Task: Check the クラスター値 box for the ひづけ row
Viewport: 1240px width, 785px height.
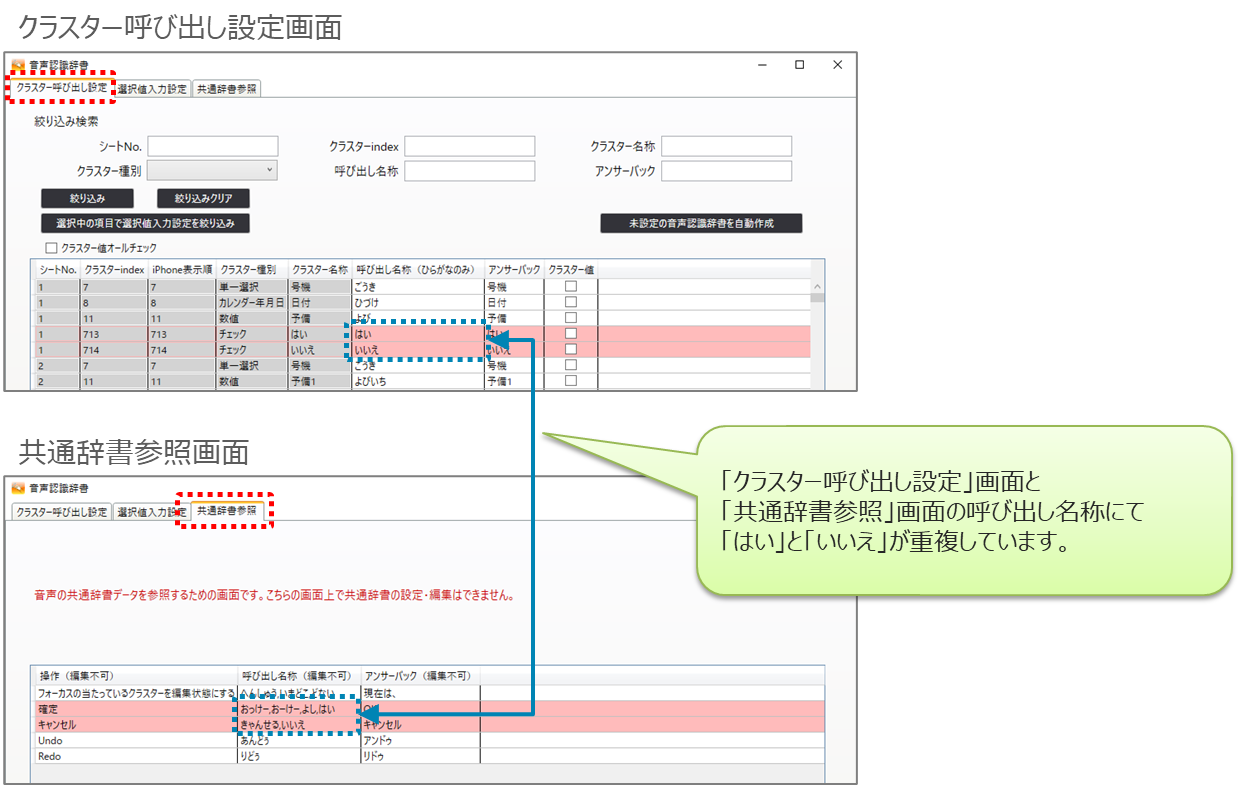Action: [571, 302]
